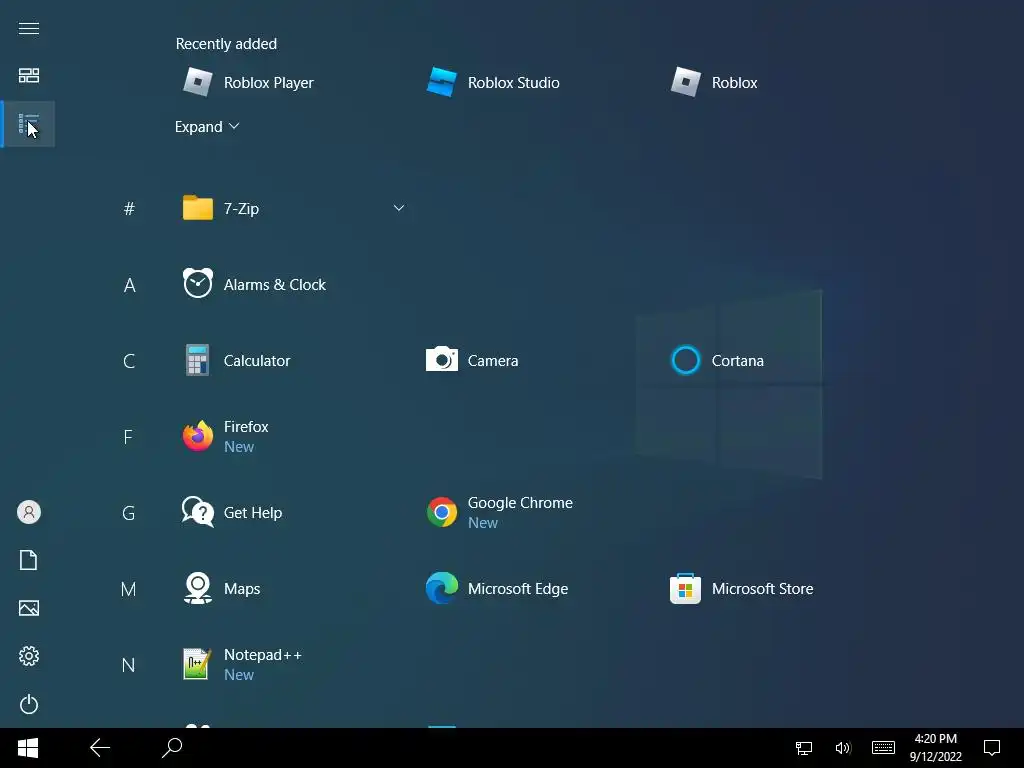Open the touch keyboard

pyautogui.click(x=884, y=748)
